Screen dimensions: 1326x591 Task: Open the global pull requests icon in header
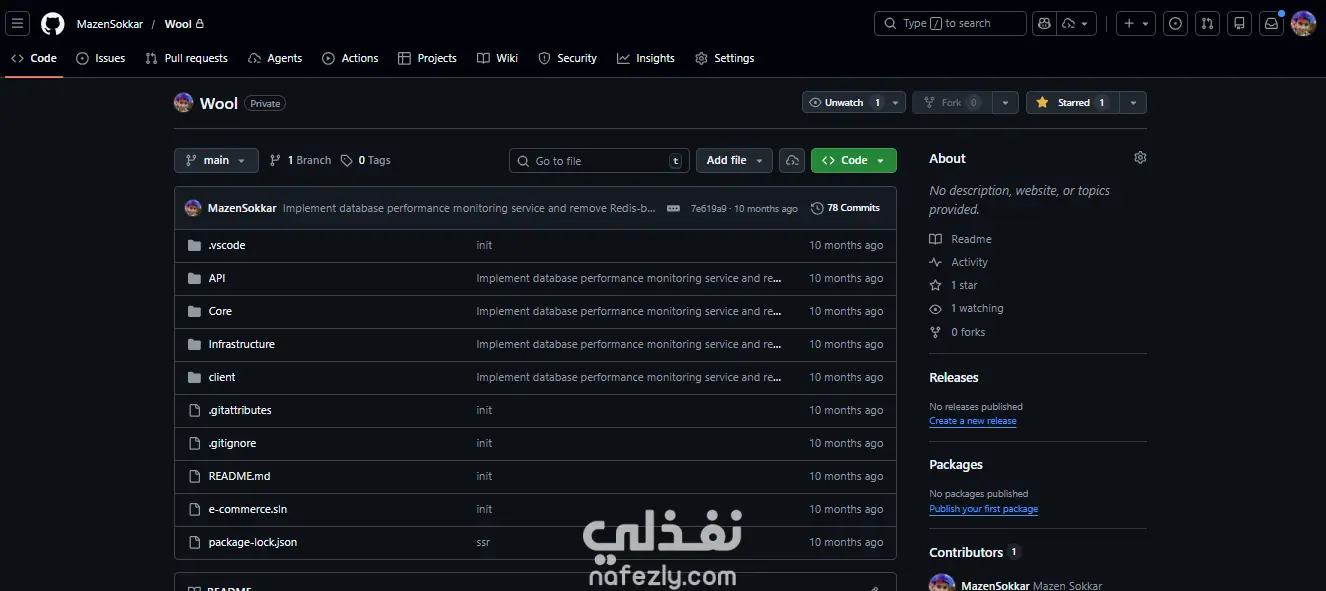point(1208,24)
